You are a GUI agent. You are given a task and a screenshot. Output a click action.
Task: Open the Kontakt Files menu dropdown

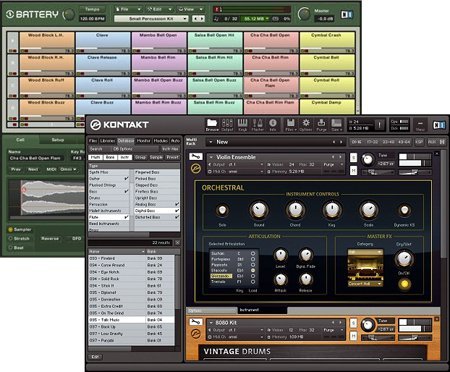[291, 125]
